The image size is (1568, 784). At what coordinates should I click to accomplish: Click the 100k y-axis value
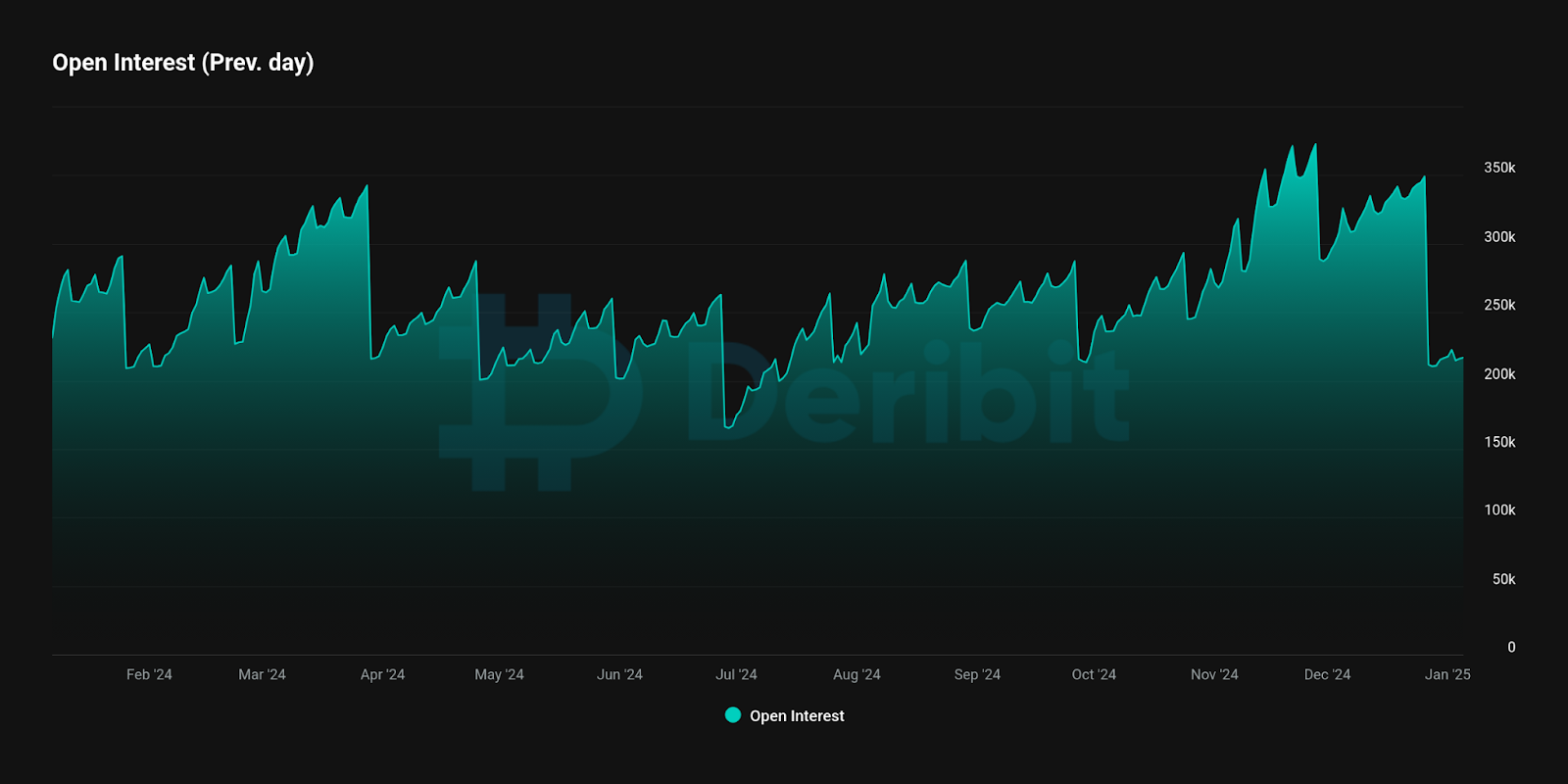(1499, 510)
